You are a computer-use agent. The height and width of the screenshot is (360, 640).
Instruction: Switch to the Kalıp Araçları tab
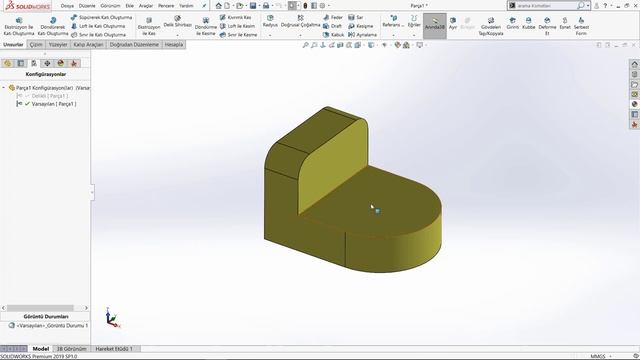88,44
